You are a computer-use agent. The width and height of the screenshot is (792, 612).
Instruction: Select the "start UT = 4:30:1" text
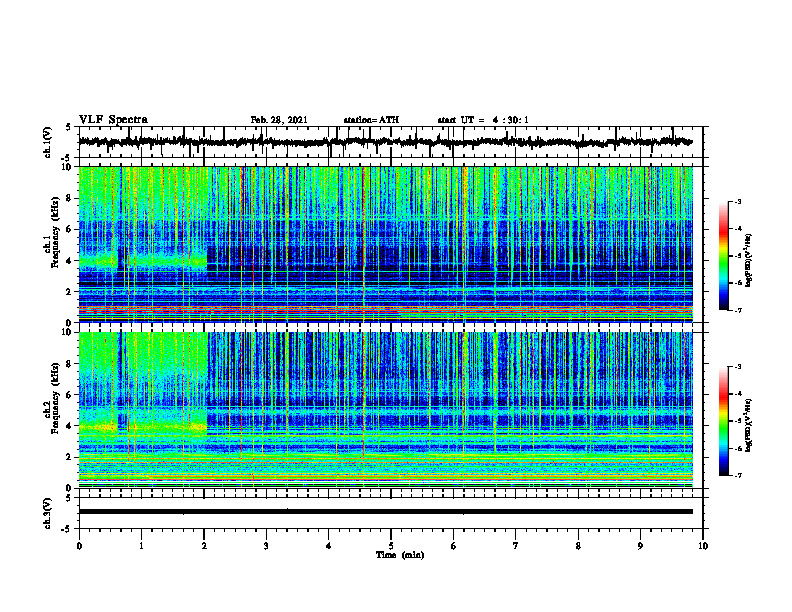point(483,120)
